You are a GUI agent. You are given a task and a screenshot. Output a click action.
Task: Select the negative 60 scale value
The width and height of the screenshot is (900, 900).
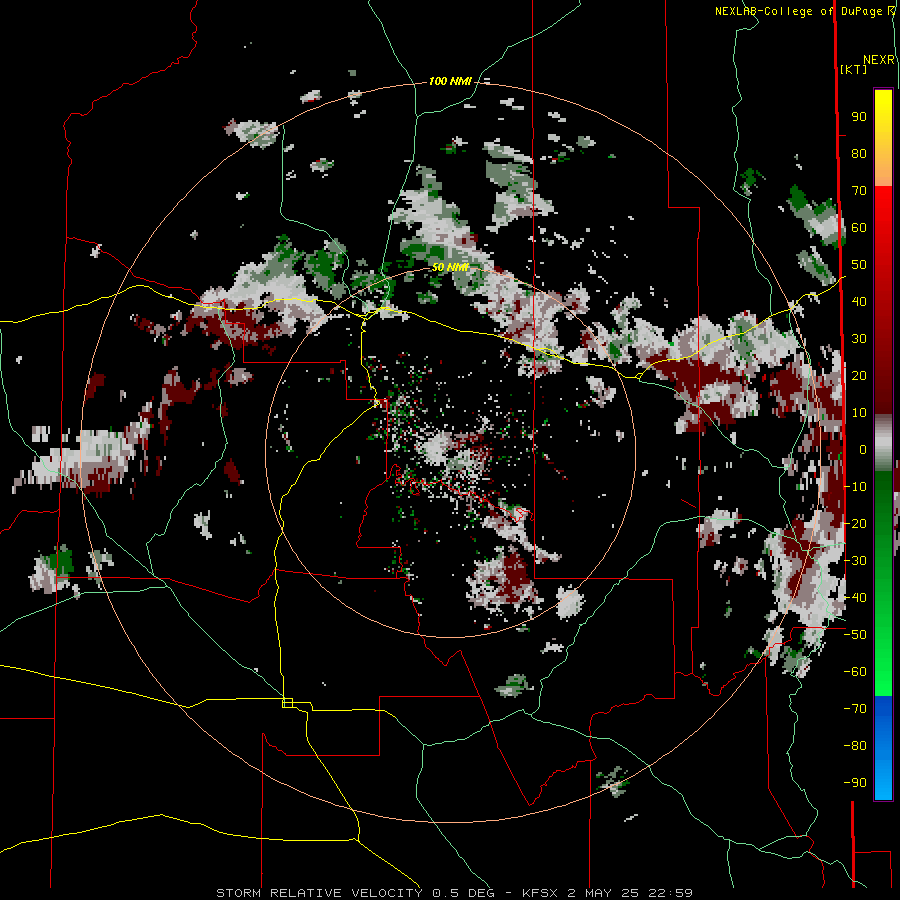[855, 672]
